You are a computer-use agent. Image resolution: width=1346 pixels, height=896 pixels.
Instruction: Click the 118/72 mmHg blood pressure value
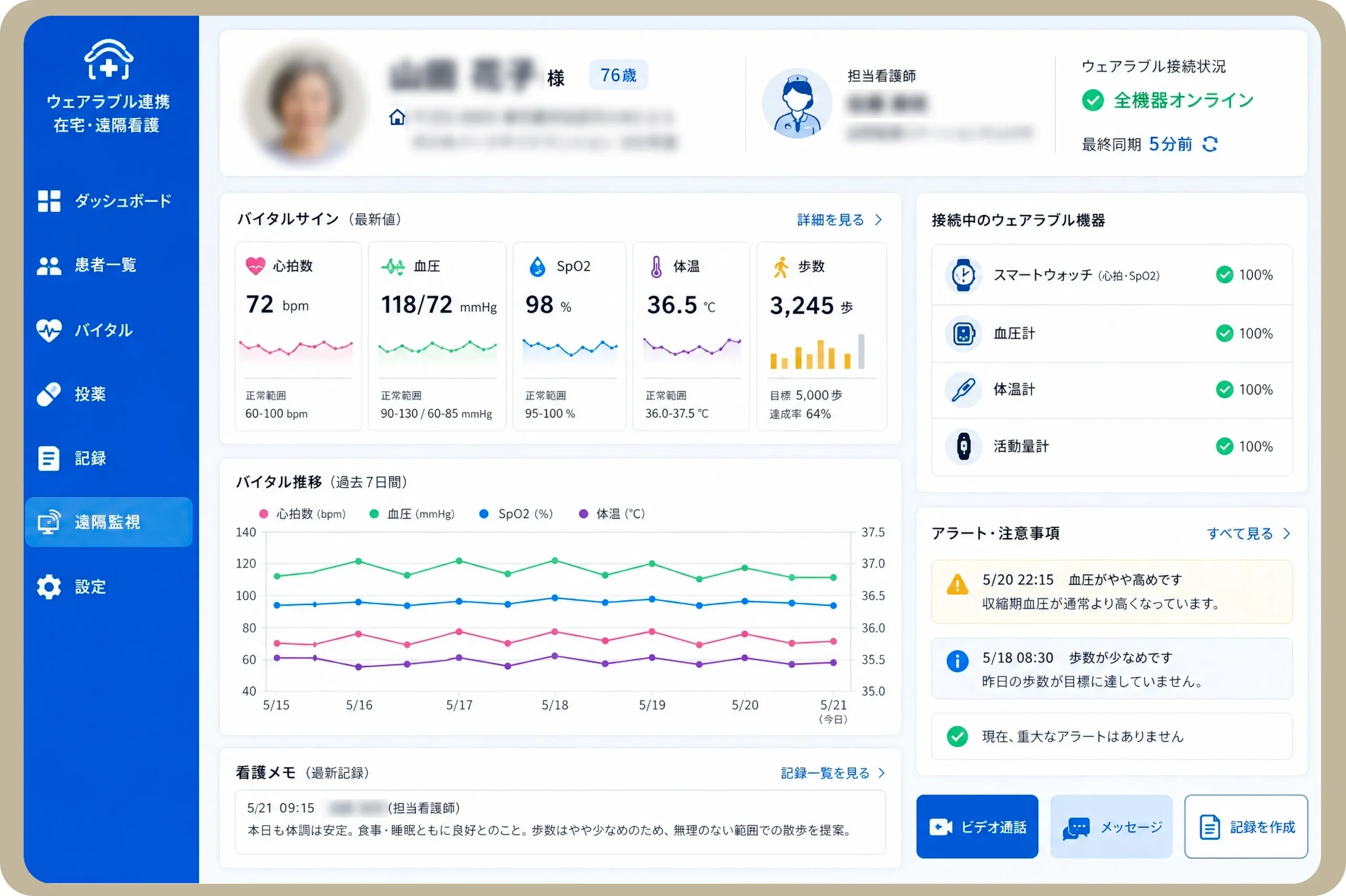pos(439,305)
